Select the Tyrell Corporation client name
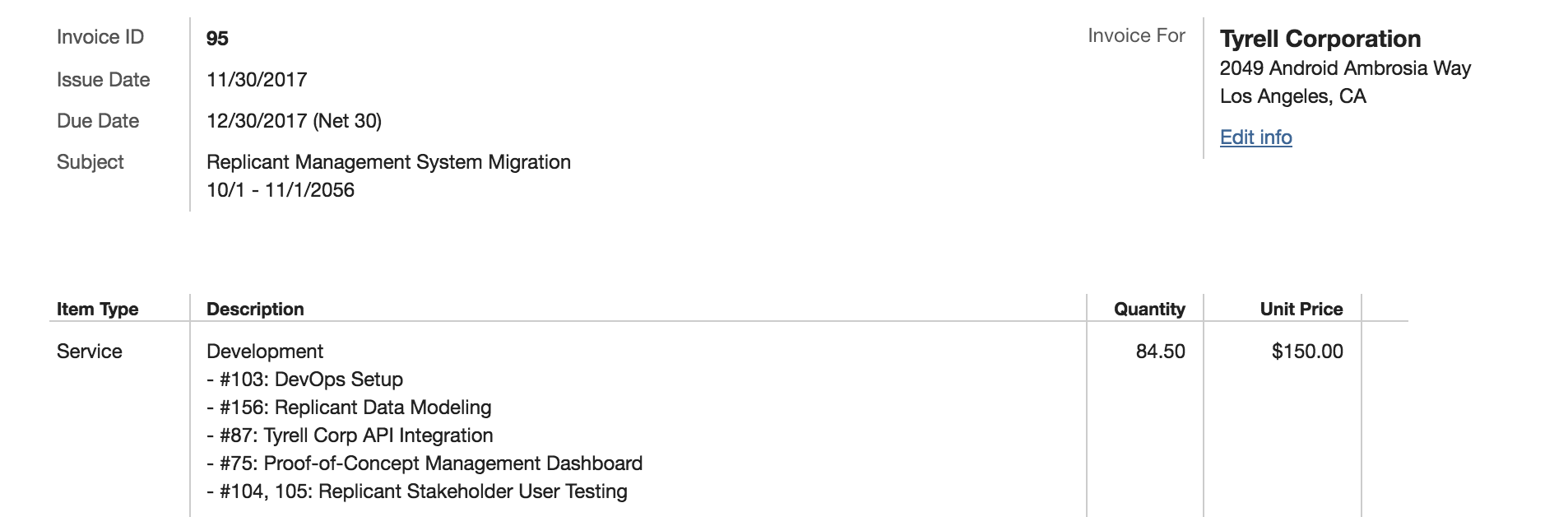Viewport: 1568px width, 517px height. coord(1320,38)
